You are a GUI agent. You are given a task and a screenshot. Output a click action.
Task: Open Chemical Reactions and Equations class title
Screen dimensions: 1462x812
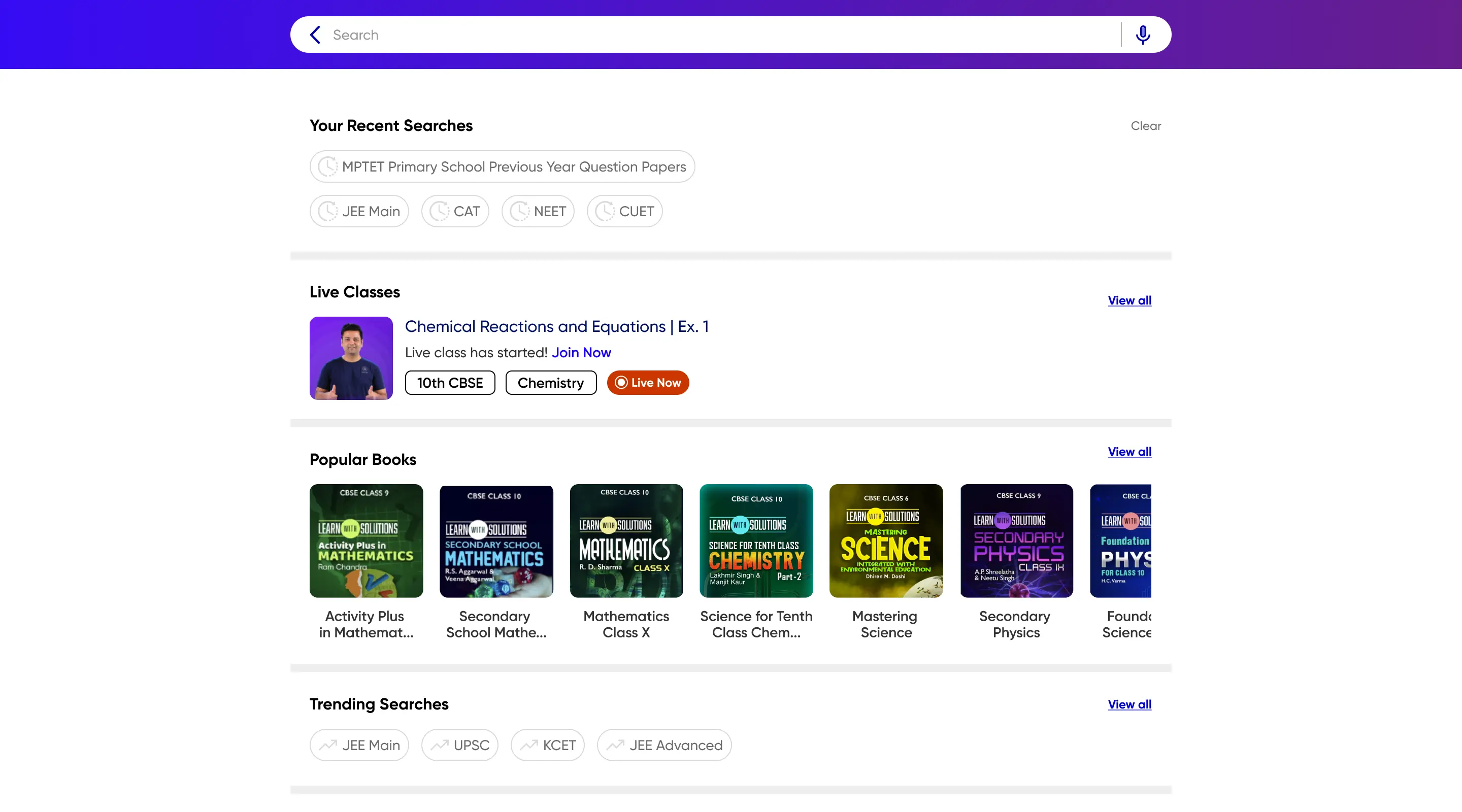coord(557,326)
